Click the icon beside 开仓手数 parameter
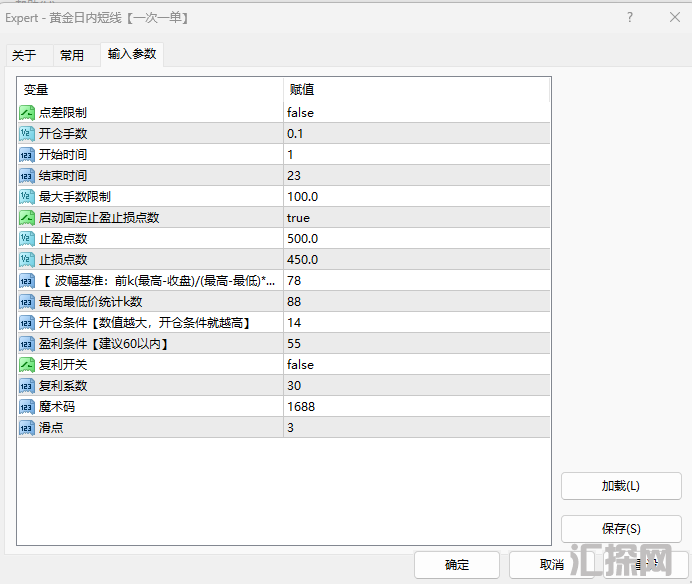This screenshot has height=584, width=692. pyautogui.click(x=27, y=134)
